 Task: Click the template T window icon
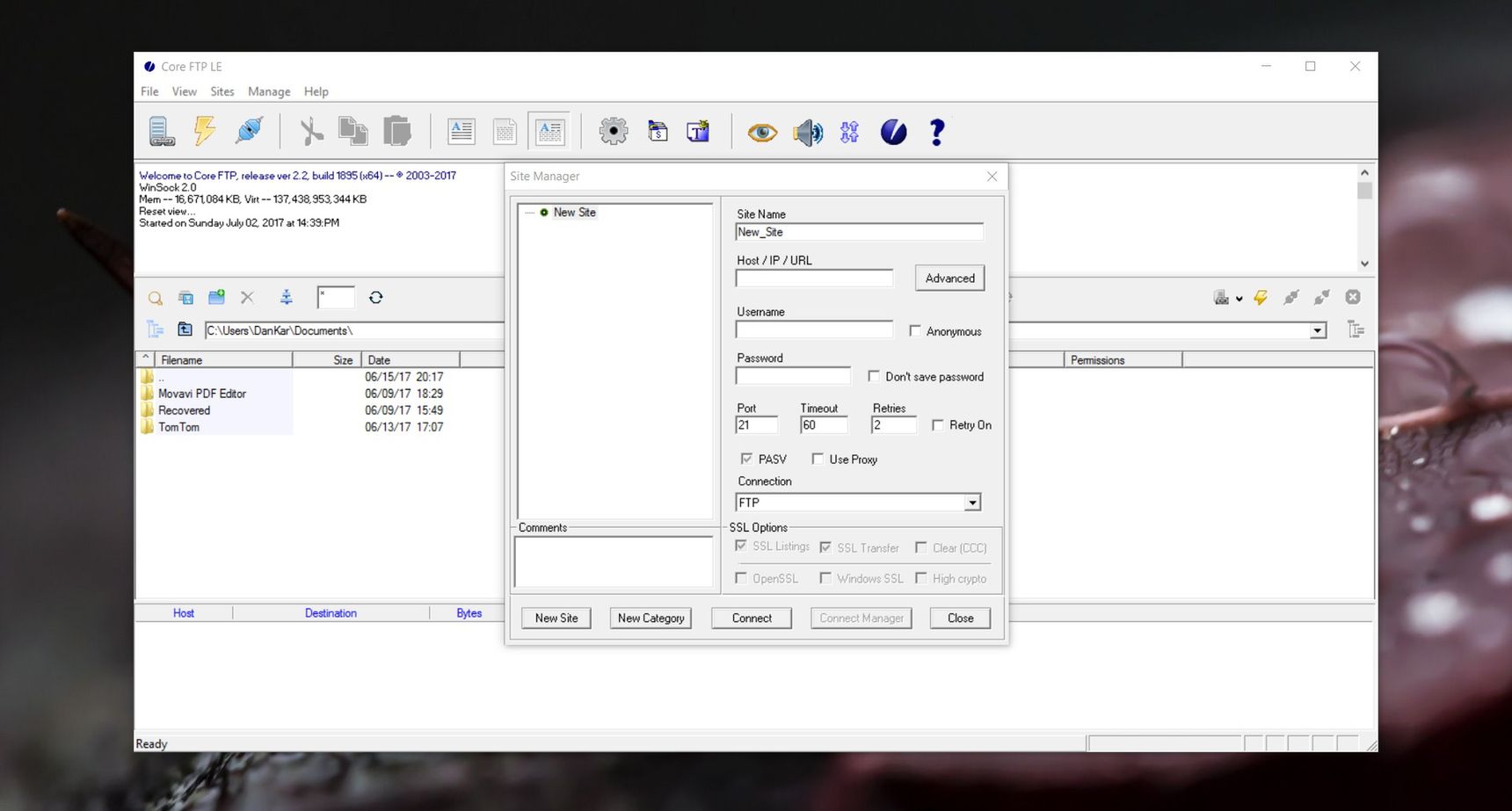(698, 132)
